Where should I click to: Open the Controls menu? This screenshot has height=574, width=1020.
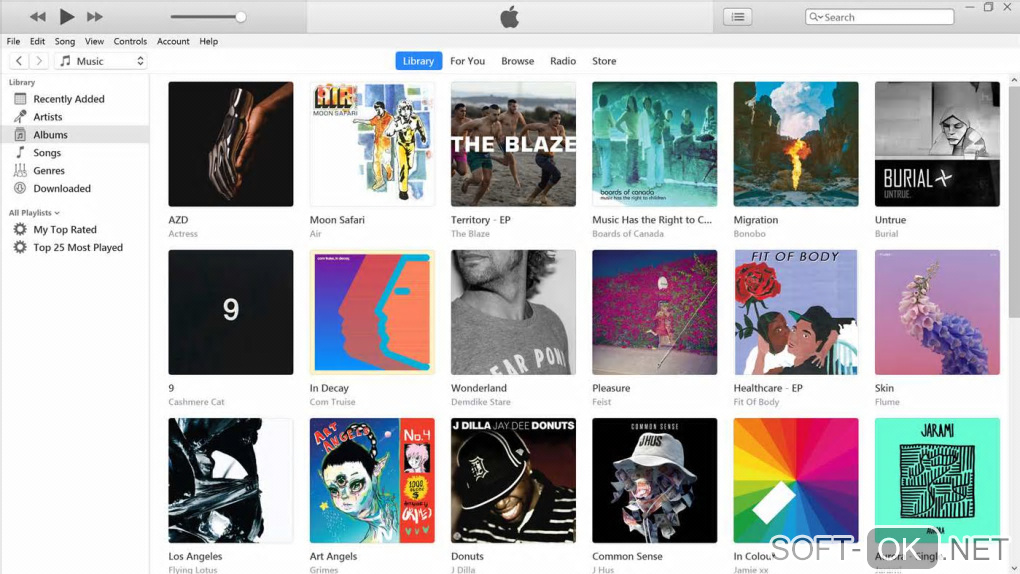(x=130, y=41)
